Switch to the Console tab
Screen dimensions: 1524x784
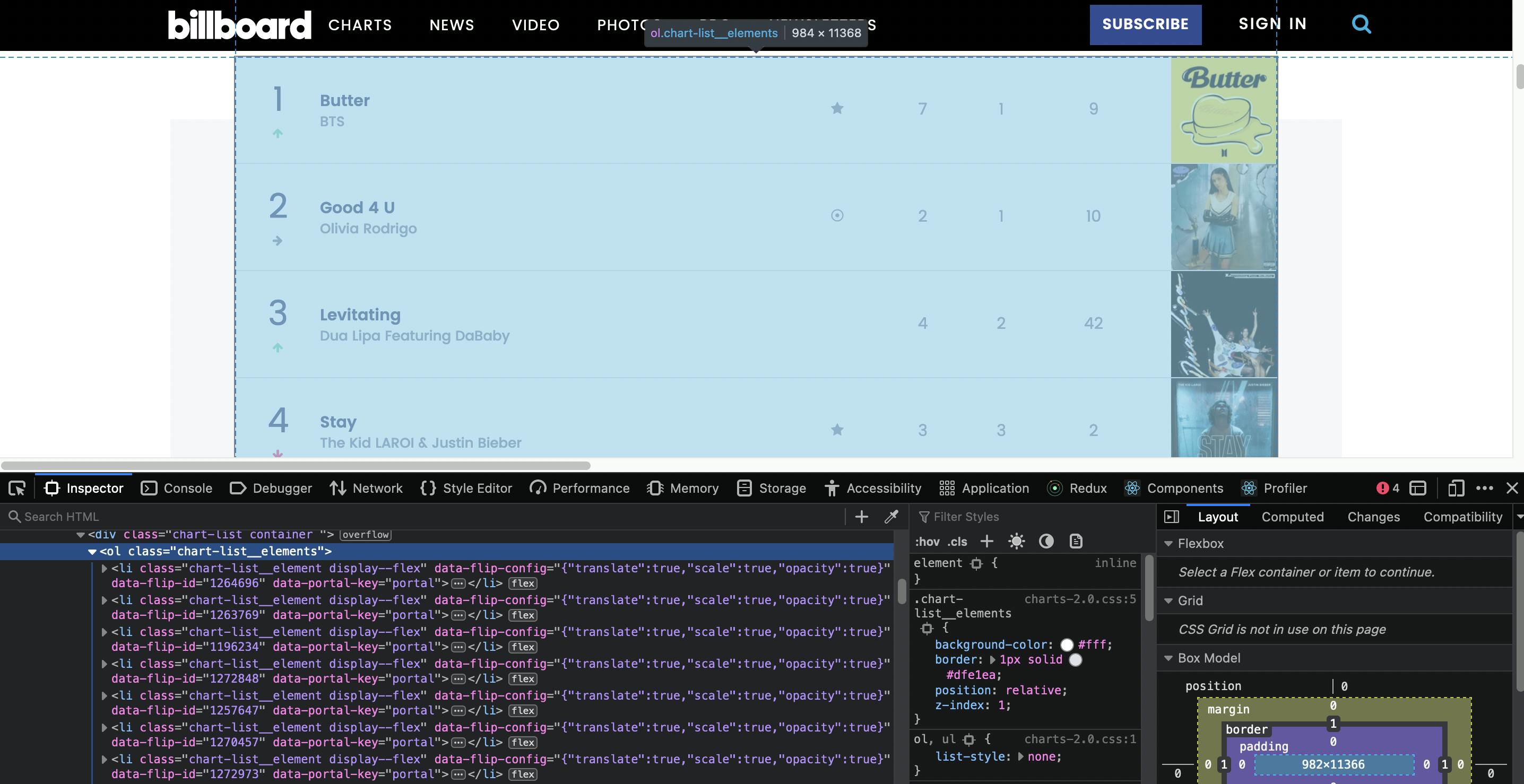click(177, 489)
